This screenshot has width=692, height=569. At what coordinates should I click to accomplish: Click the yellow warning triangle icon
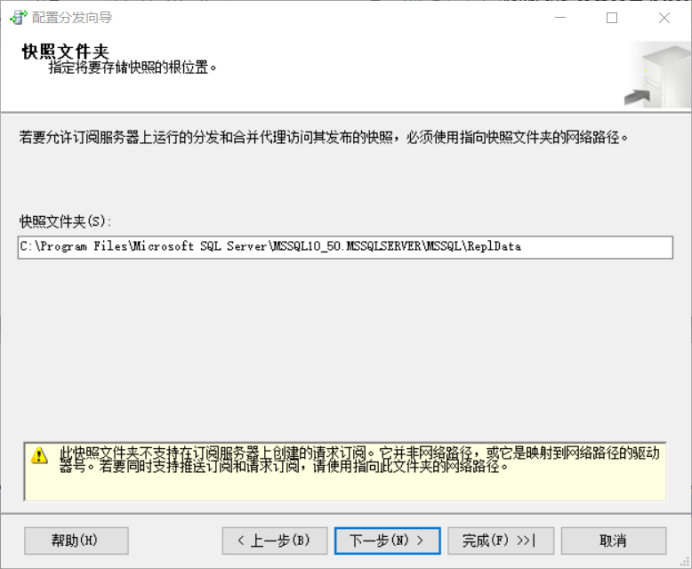[x=39, y=455]
